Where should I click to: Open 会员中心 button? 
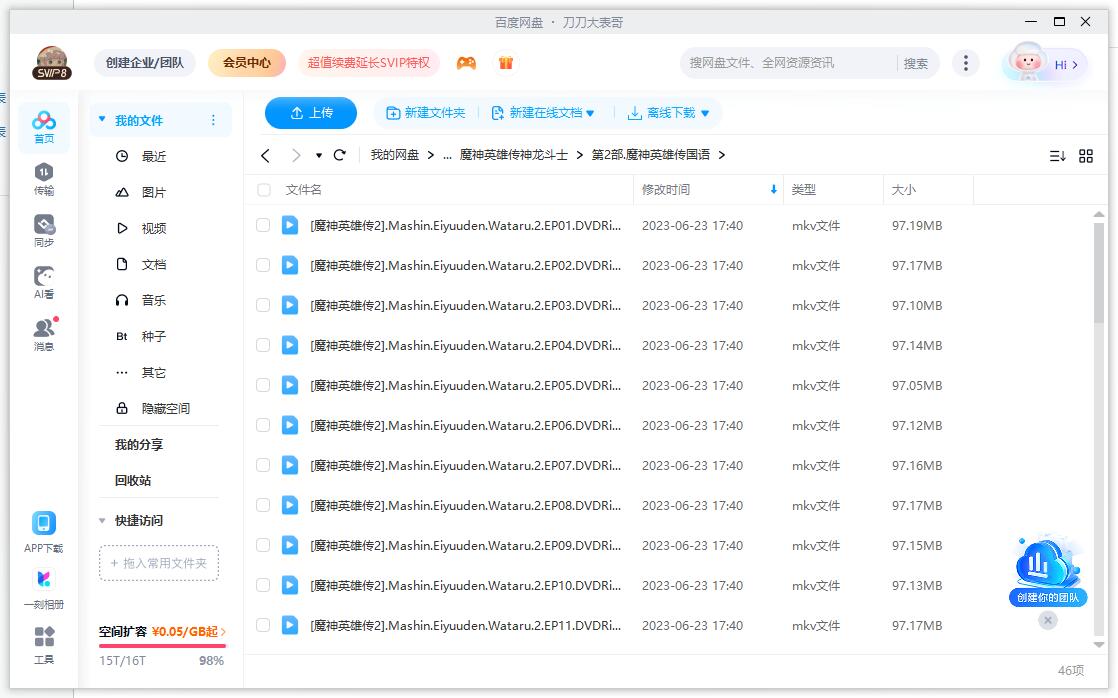(x=247, y=63)
